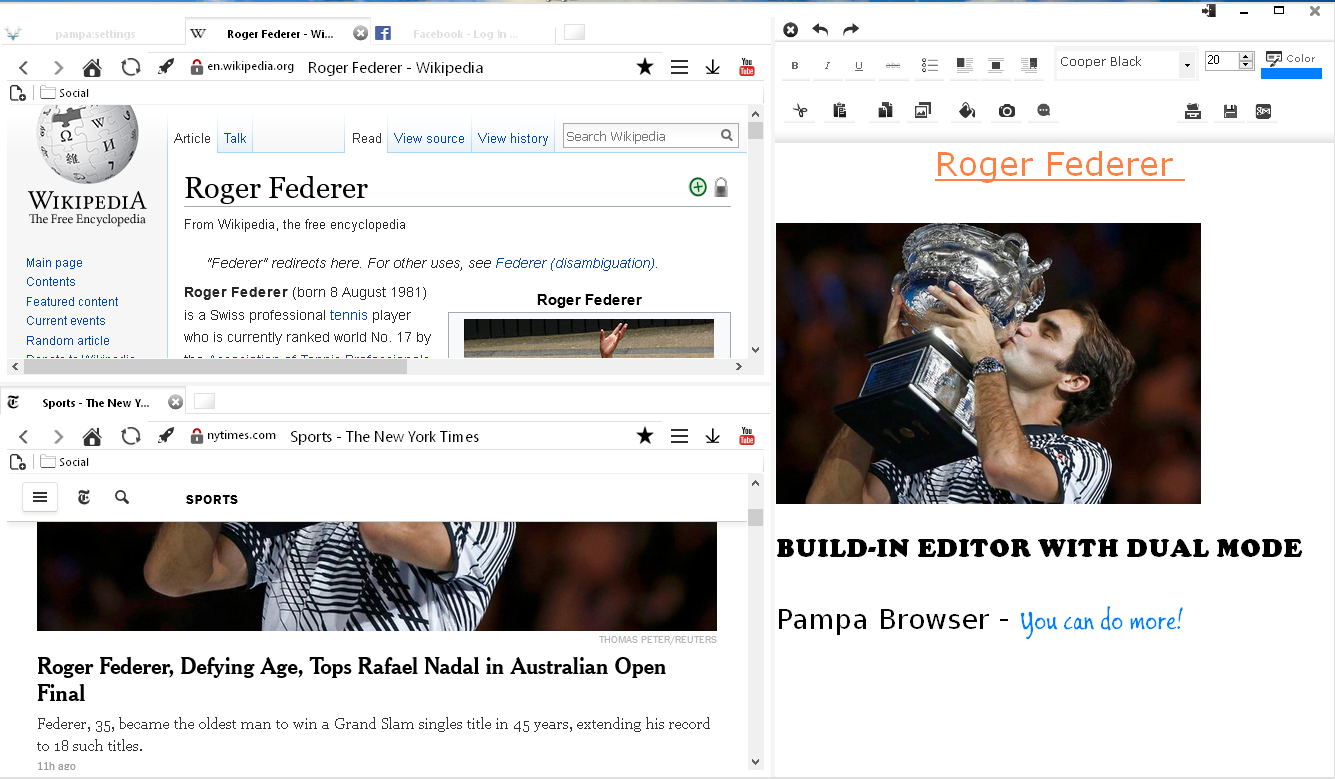This screenshot has height=779, width=1335.
Task: Open the Featured content sidebar link
Action: pyautogui.click(x=72, y=301)
